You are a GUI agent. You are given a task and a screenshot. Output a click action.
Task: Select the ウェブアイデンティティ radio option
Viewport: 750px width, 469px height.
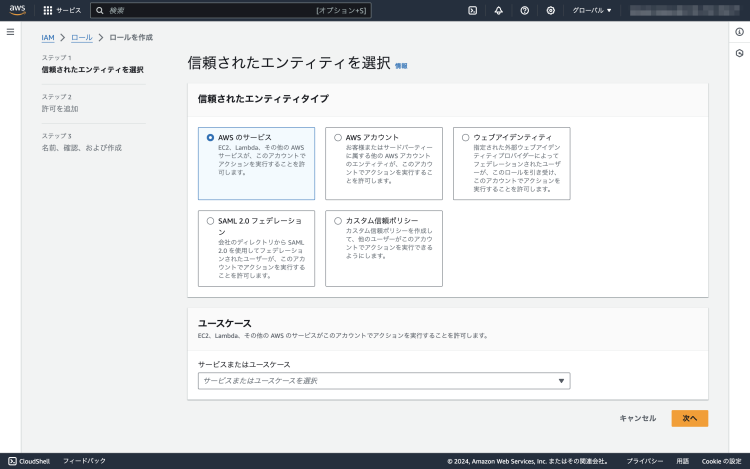(x=465, y=138)
